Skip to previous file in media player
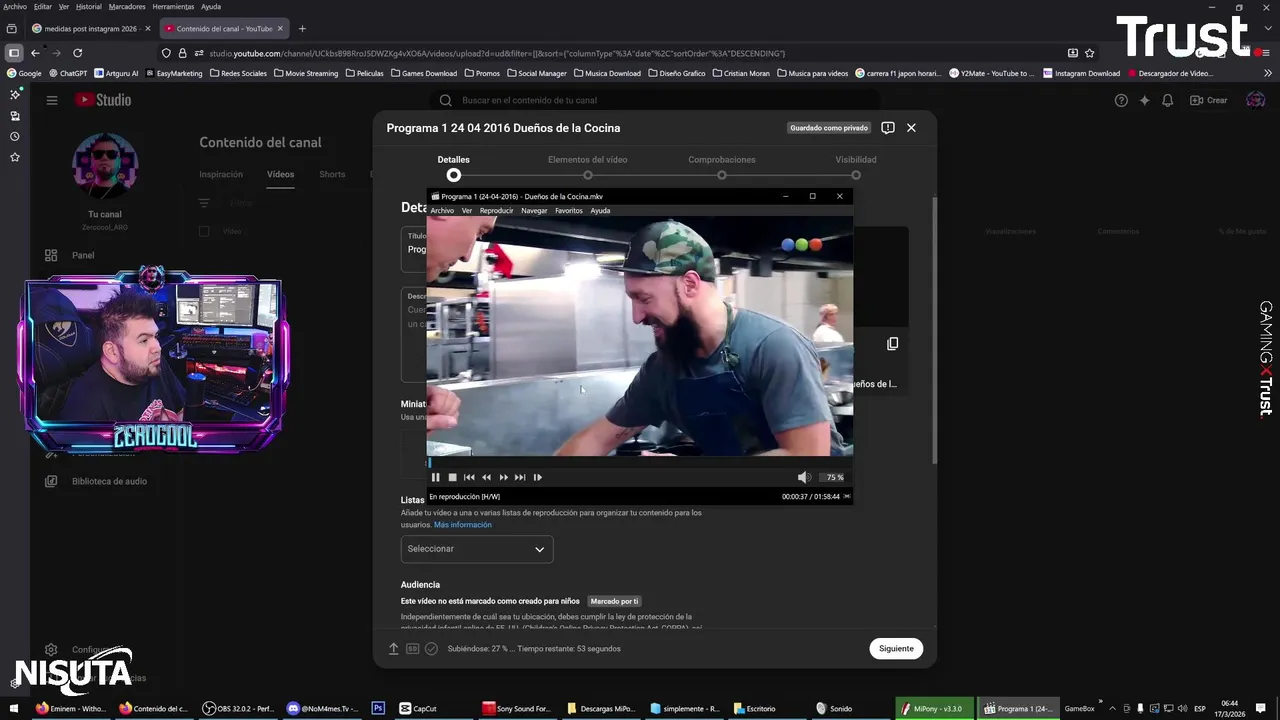The width and height of the screenshot is (1280, 720). tap(469, 477)
